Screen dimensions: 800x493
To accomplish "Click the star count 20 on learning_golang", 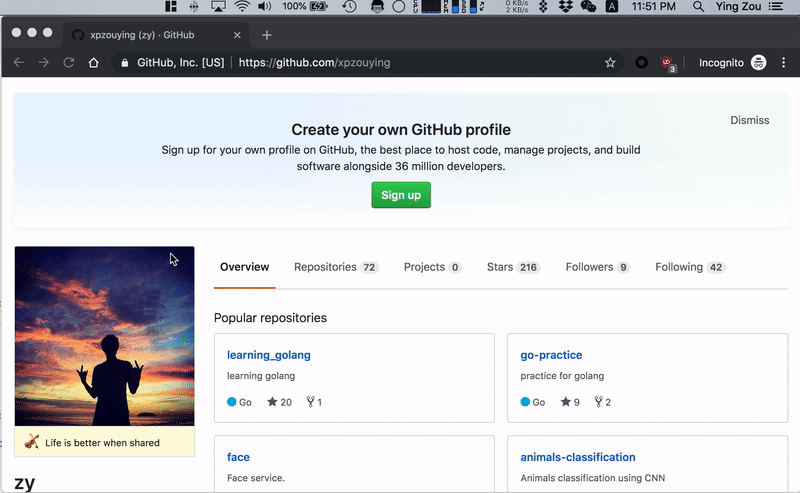I will click(280, 402).
